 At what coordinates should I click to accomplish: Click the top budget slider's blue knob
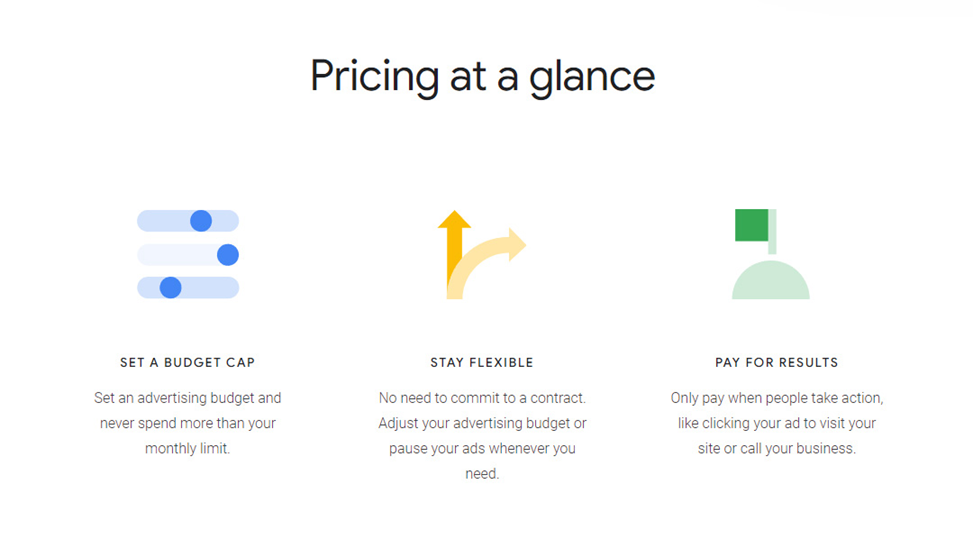(201, 221)
